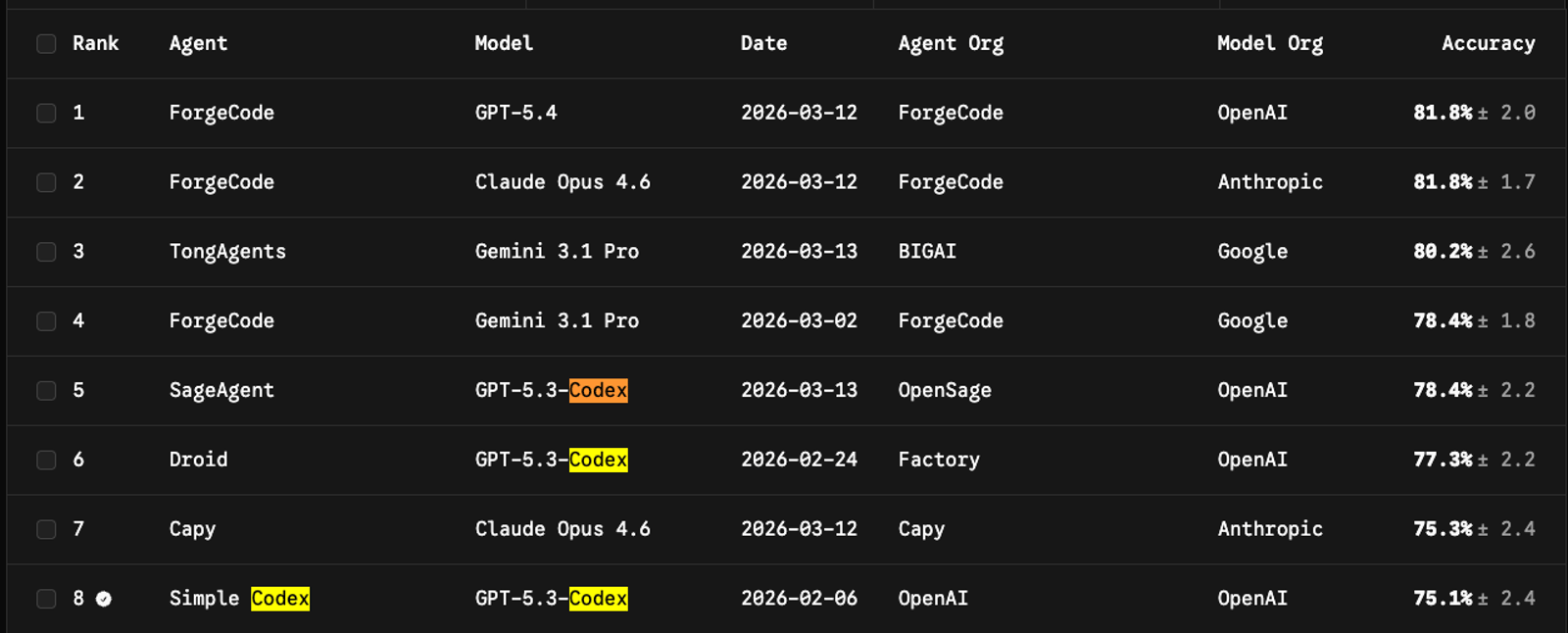Check the rank 4 row checkbox
The image size is (1568, 633).
[x=46, y=321]
